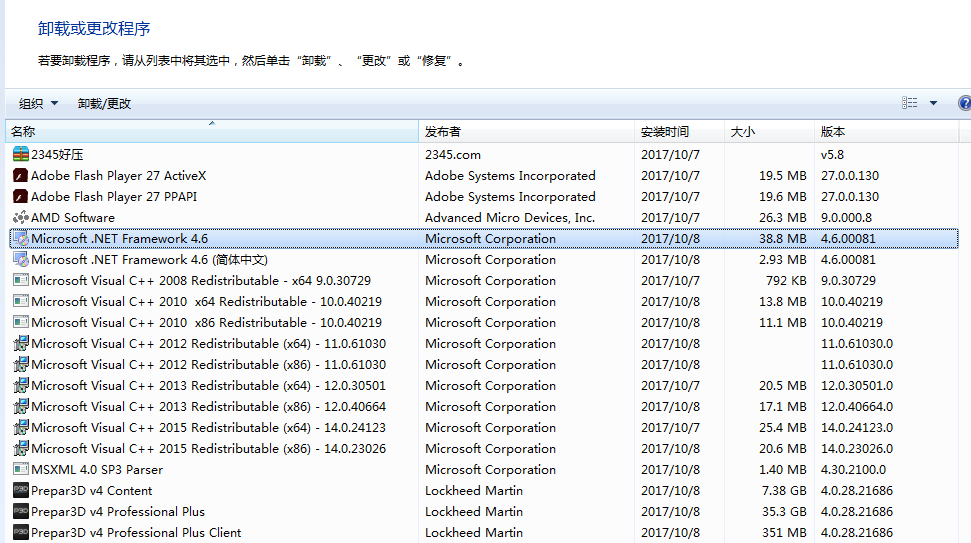This screenshot has height=543, width=971.
Task: Click the Visual C++ 2008 x64 icon
Action: [x=20, y=280]
